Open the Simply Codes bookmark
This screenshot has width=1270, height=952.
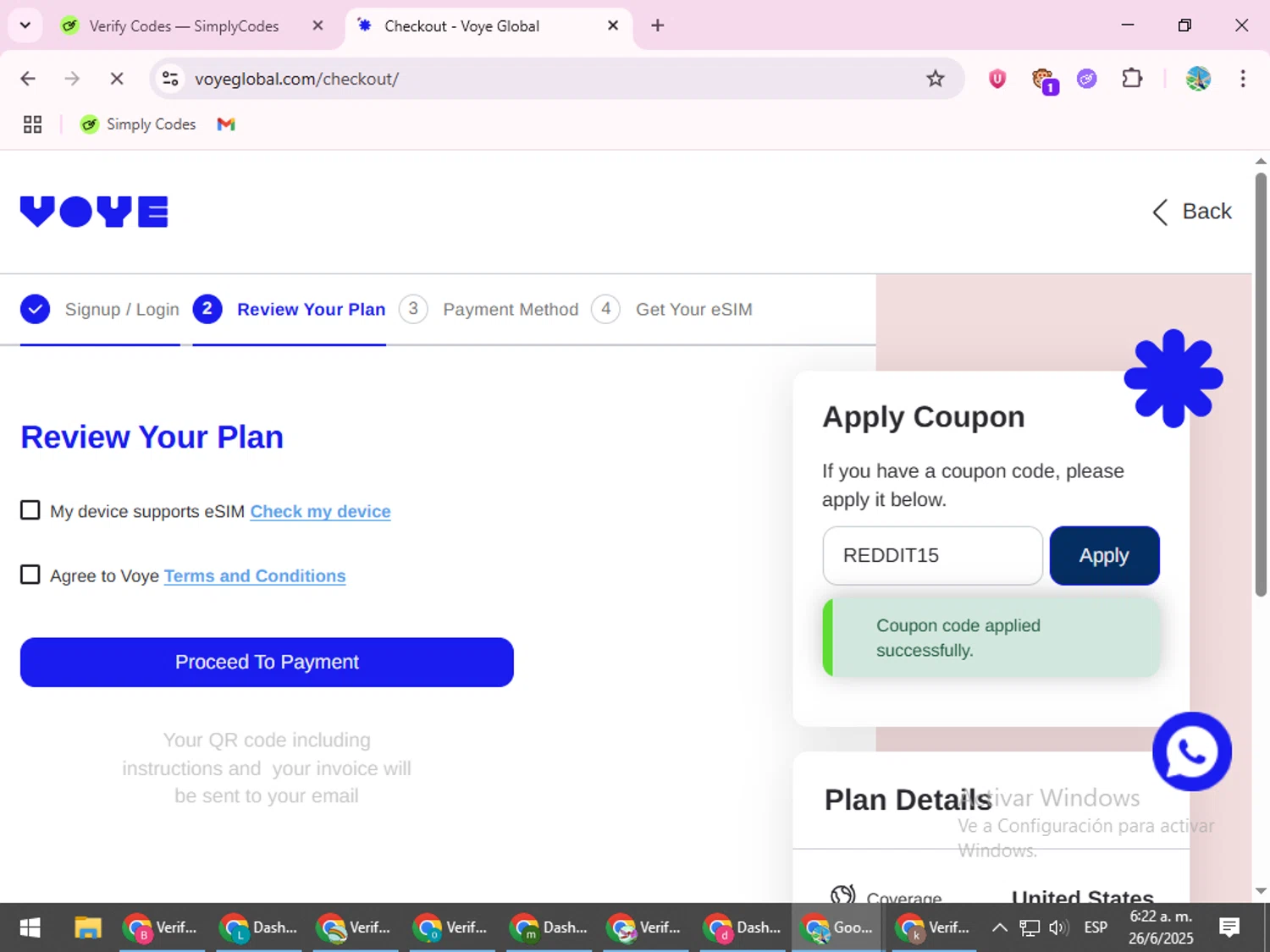tap(138, 124)
